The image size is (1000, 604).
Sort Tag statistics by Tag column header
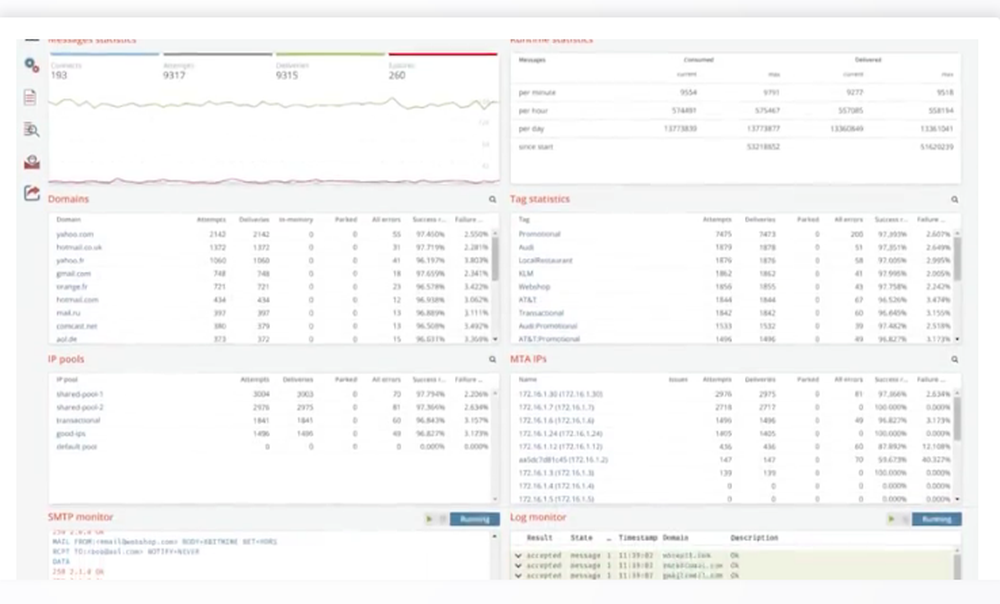coord(524,219)
